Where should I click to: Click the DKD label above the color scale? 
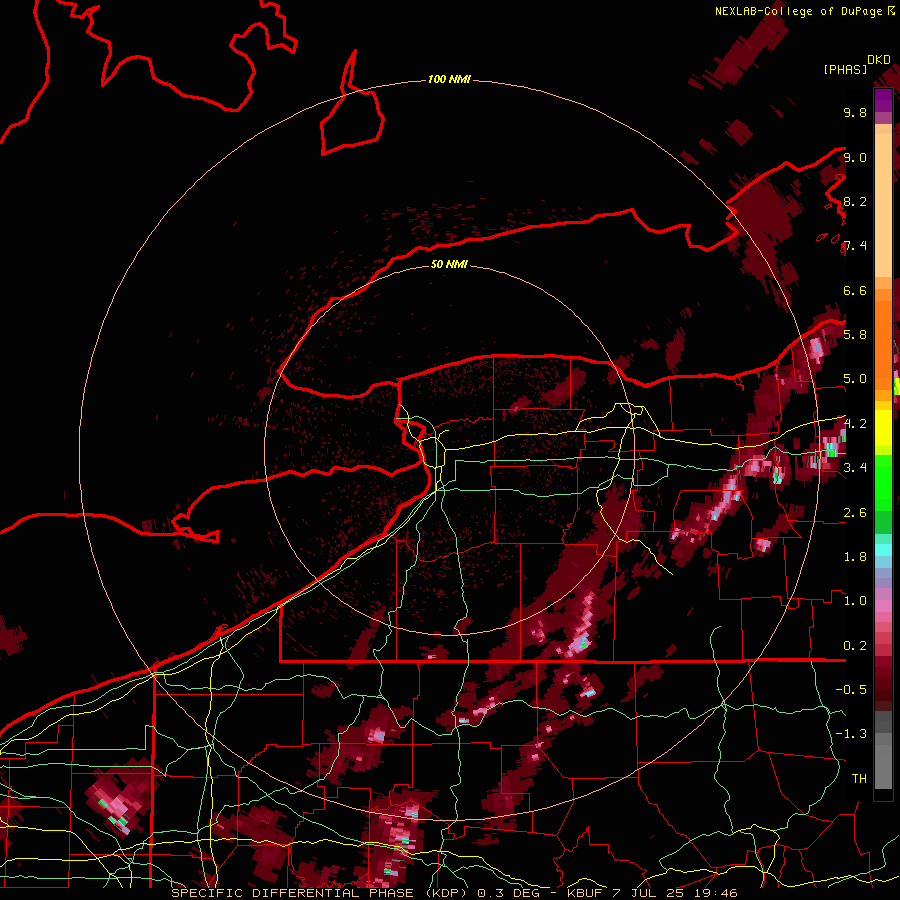click(879, 60)
